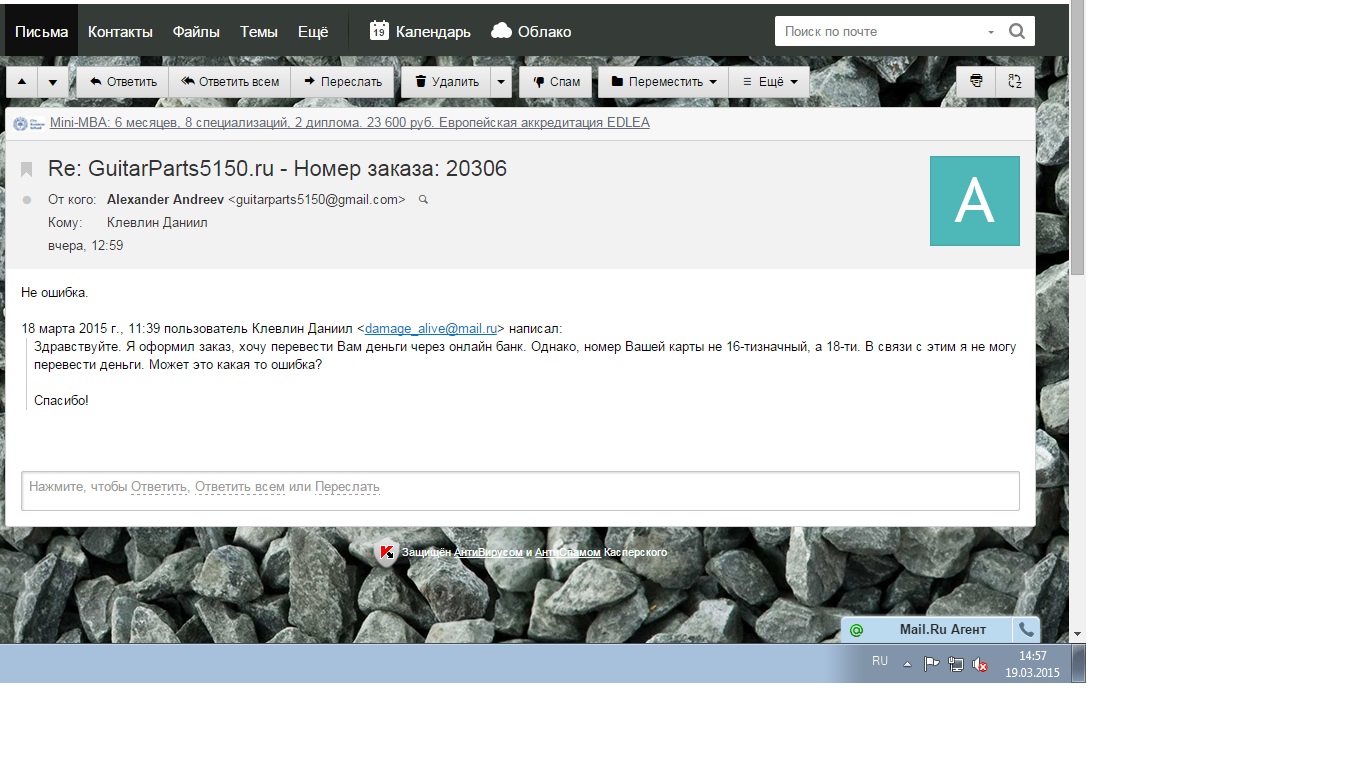Click the Облако cloud icon

coord(502,31)
